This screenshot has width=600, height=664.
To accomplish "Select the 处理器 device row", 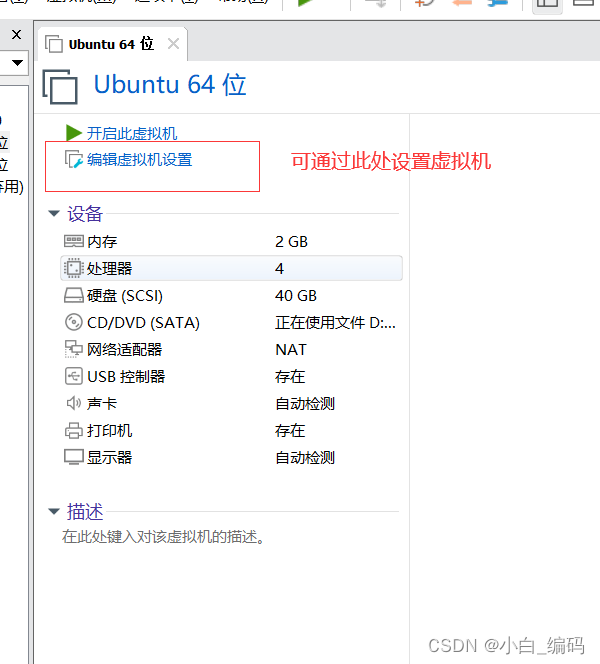I will pyautogui.click(x=231, y=268).
